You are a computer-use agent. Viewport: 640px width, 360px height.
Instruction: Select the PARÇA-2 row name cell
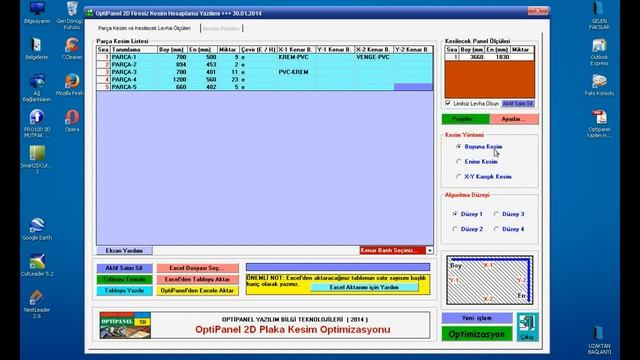tap(134, 64)
